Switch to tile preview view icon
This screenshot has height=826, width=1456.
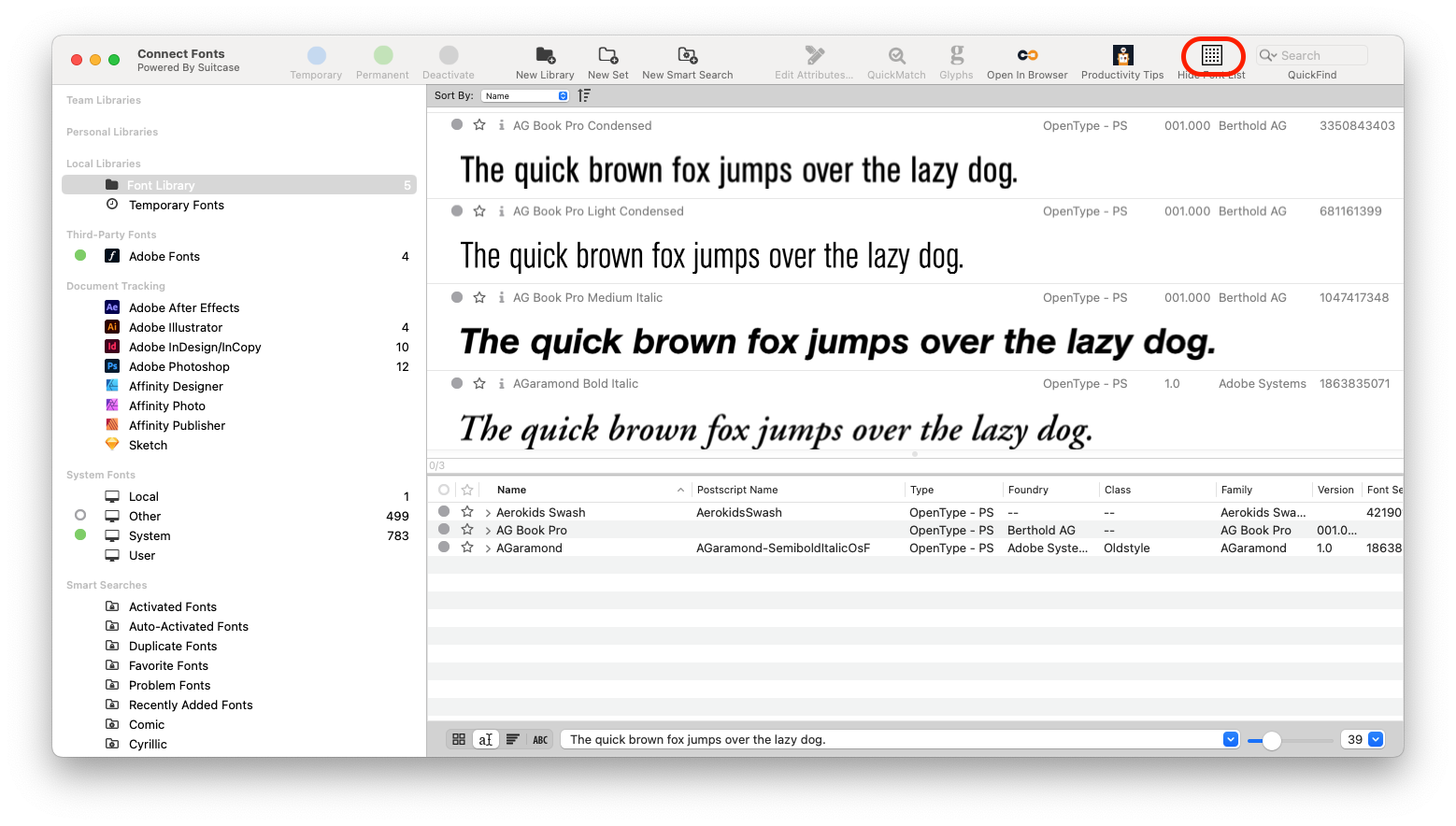point(459,739)
